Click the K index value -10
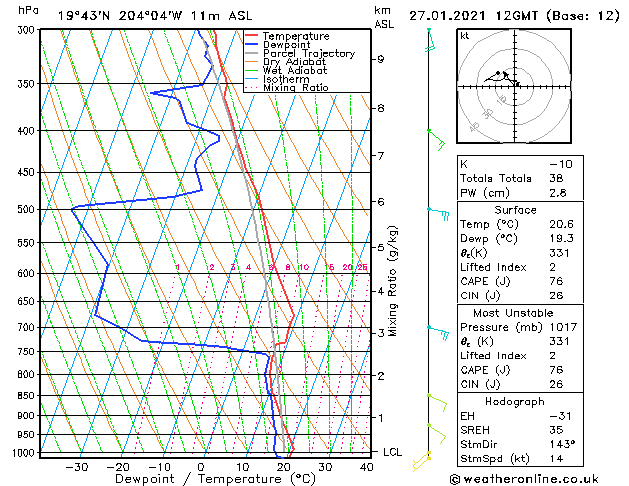The height and width of the screenshot is (486, 629). (x=561, y=164)
